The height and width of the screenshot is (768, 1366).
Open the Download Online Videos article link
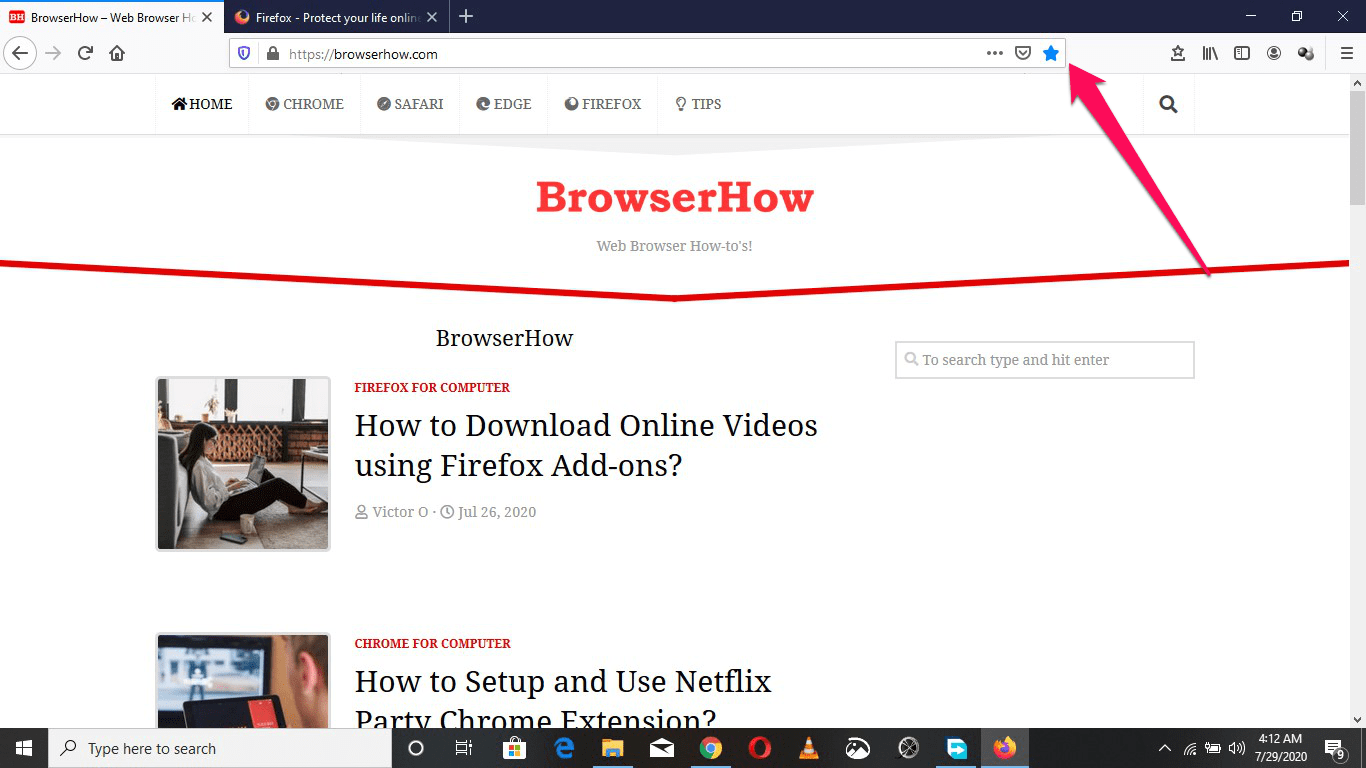[x=586, y=445]
